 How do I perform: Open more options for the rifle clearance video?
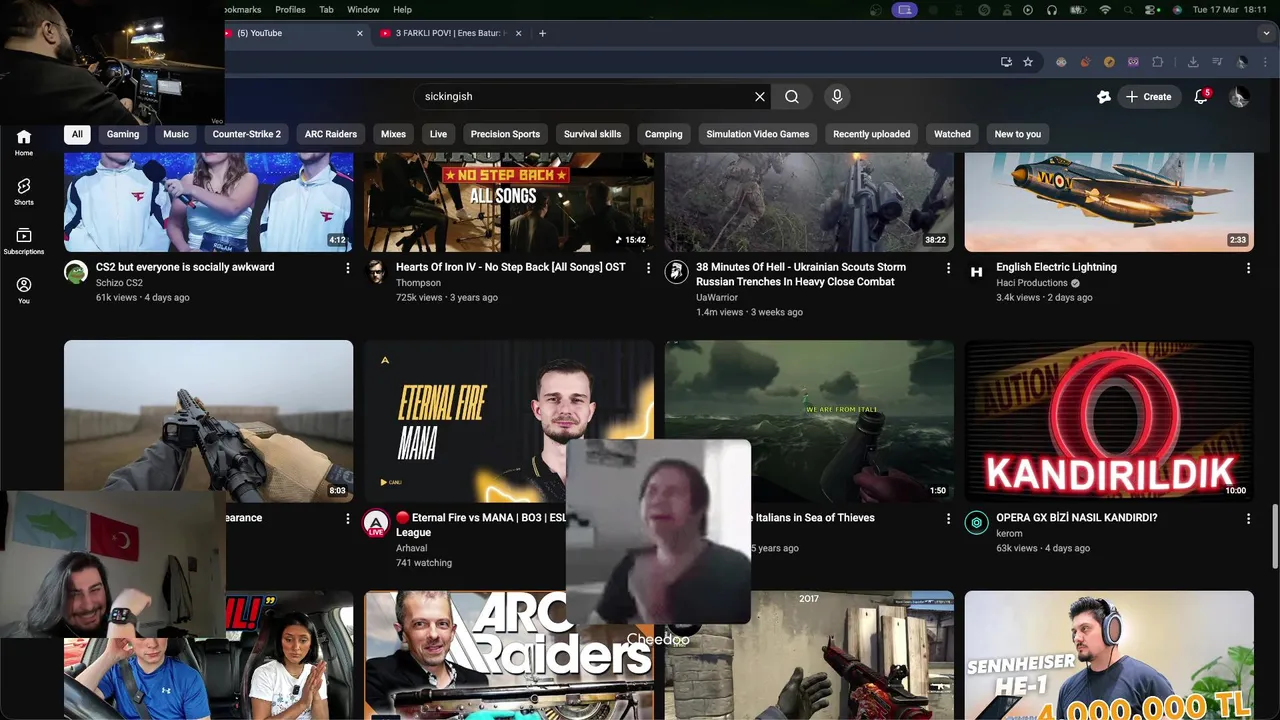click(x=348, y=518)
